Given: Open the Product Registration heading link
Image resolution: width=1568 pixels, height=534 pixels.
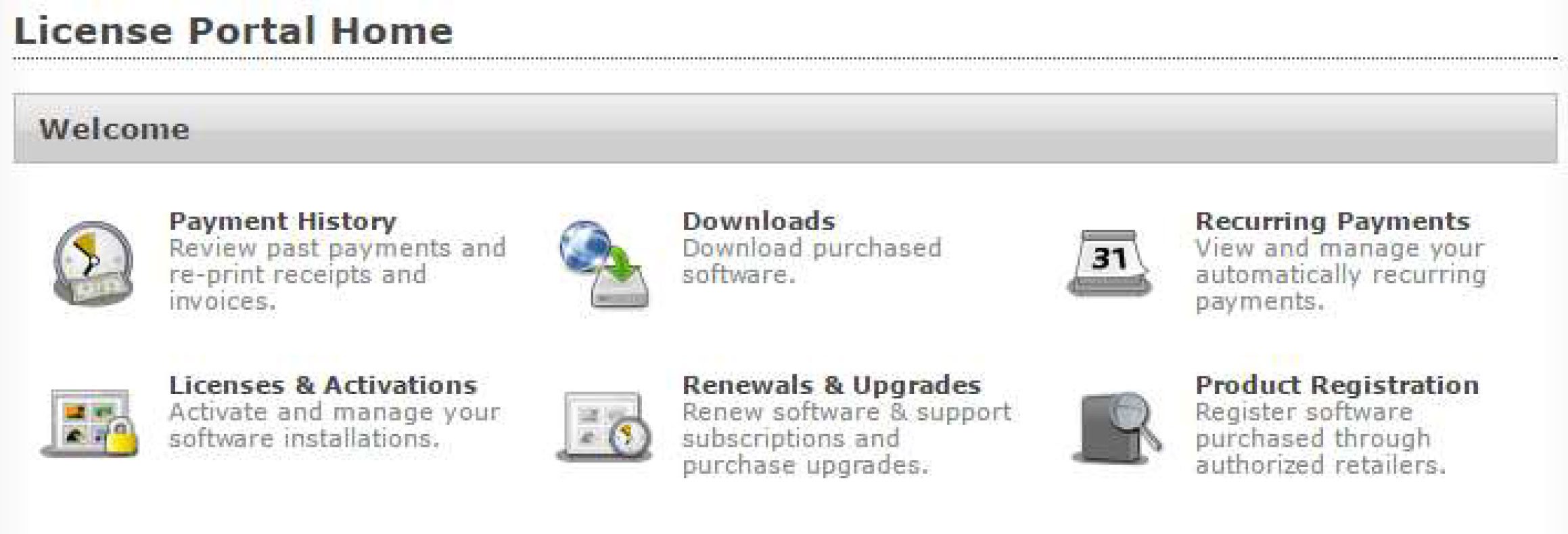Looking at the screenshot, I should point(1337,385).
